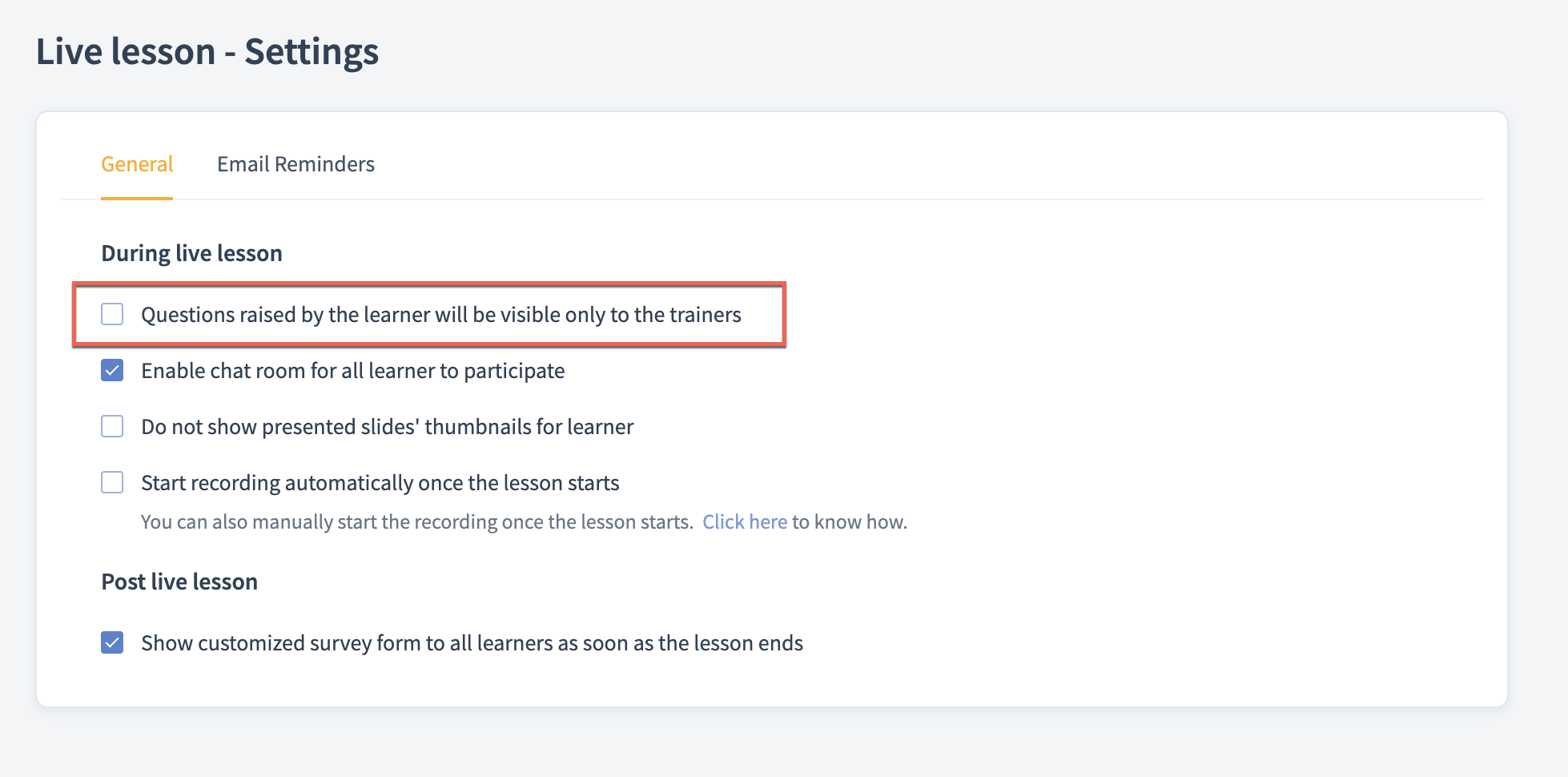Click the 'to know how.' text after link
The height and width of the screenshot is (777, 1568).
click(850, 522)
